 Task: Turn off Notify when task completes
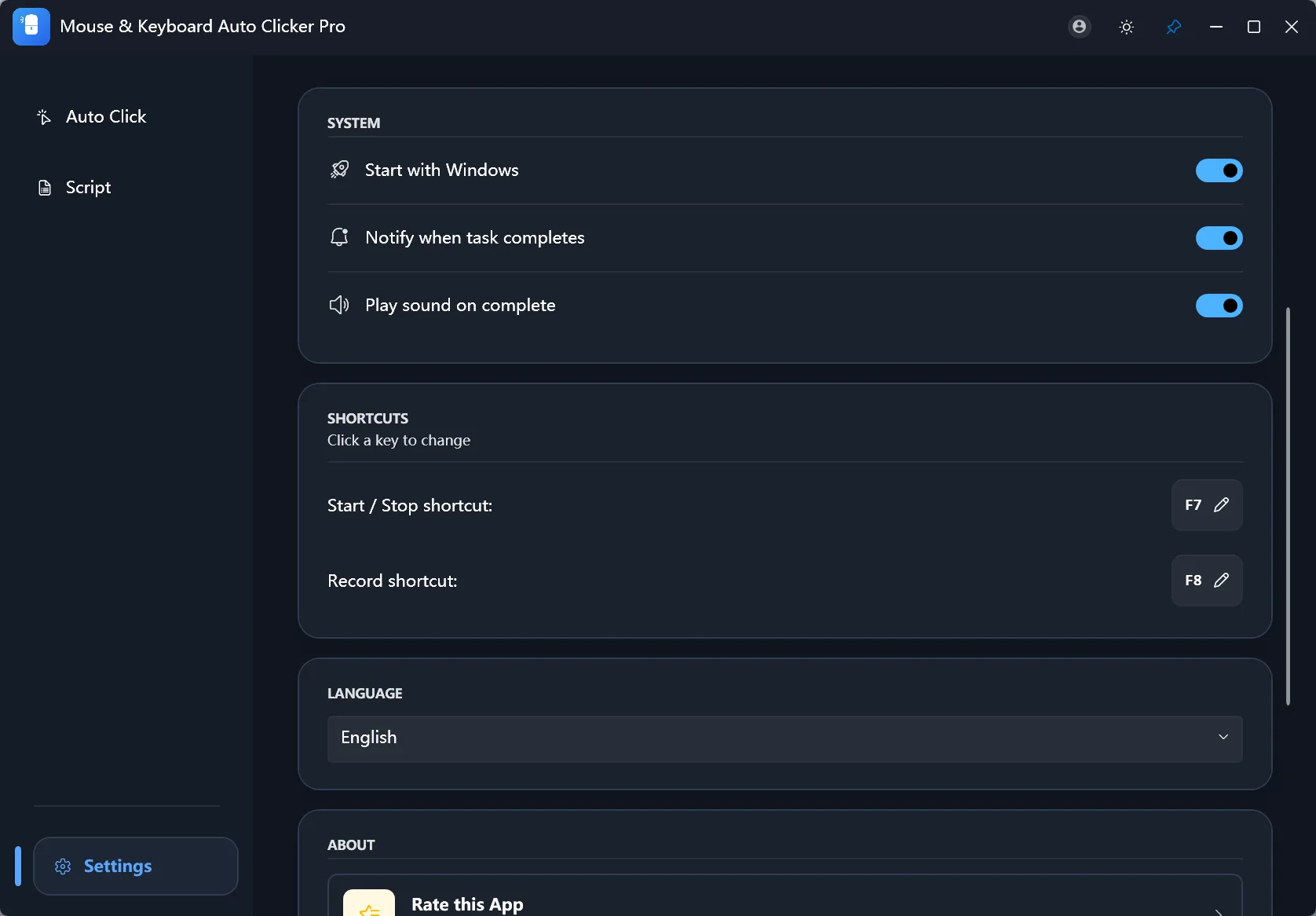1219,238
